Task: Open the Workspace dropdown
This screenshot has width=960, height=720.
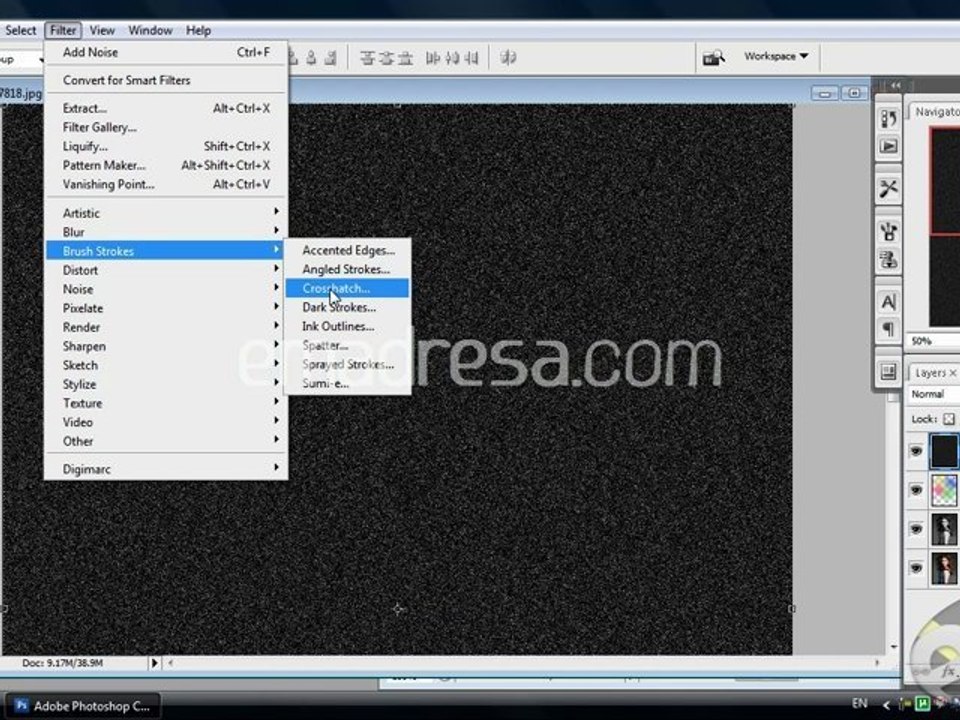Action: [x=776, y=56]
